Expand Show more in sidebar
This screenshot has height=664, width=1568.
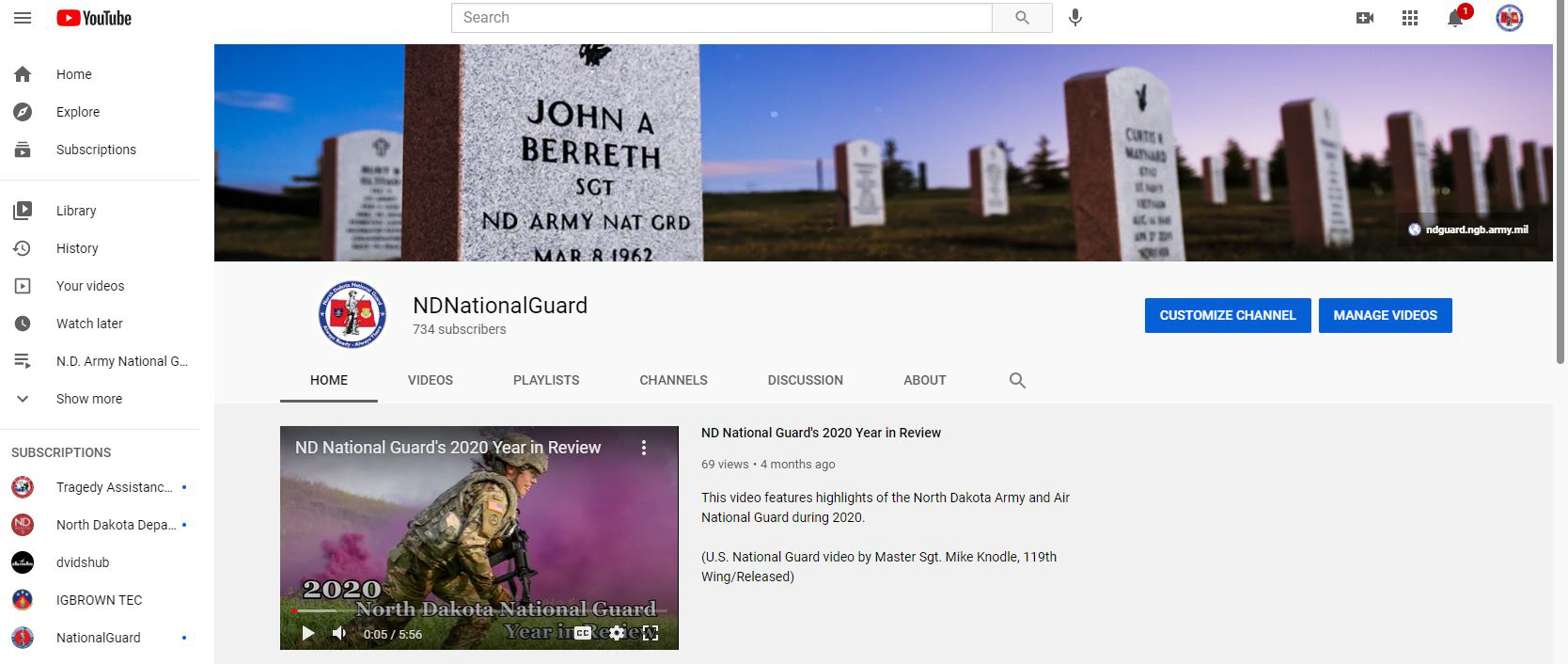coord(88,399)
